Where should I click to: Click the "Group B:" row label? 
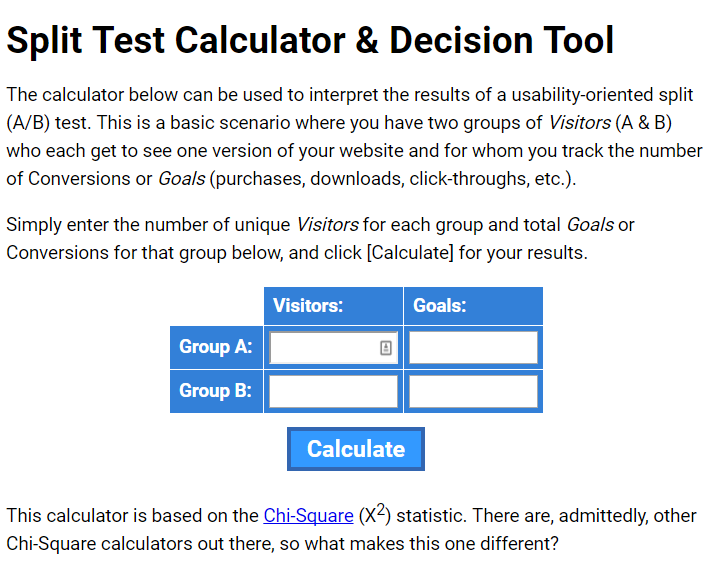coord(215,391)
